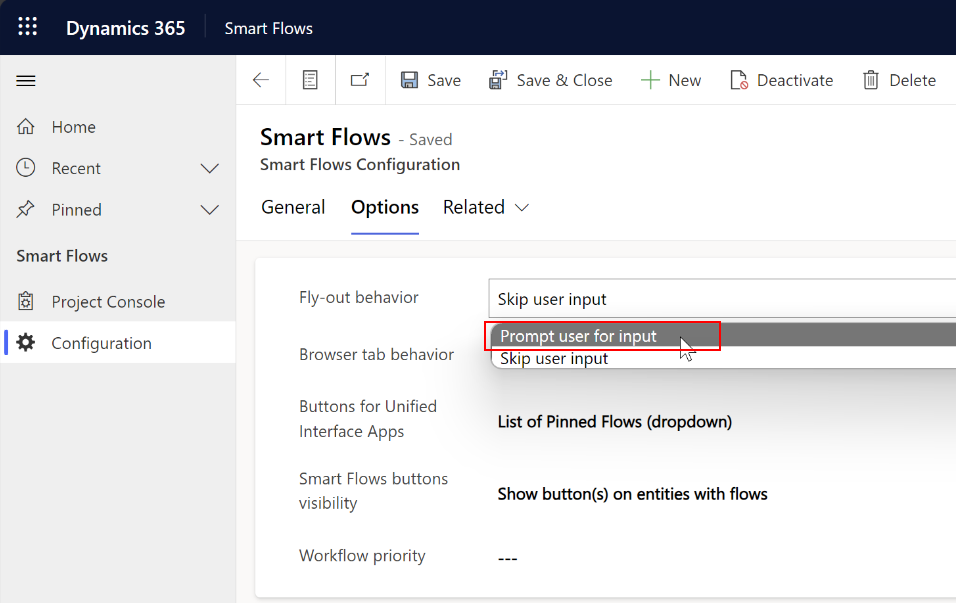956x603 pixels.
Task: Open the Fly-out behavior dropdown field
Action: [722, 299]
